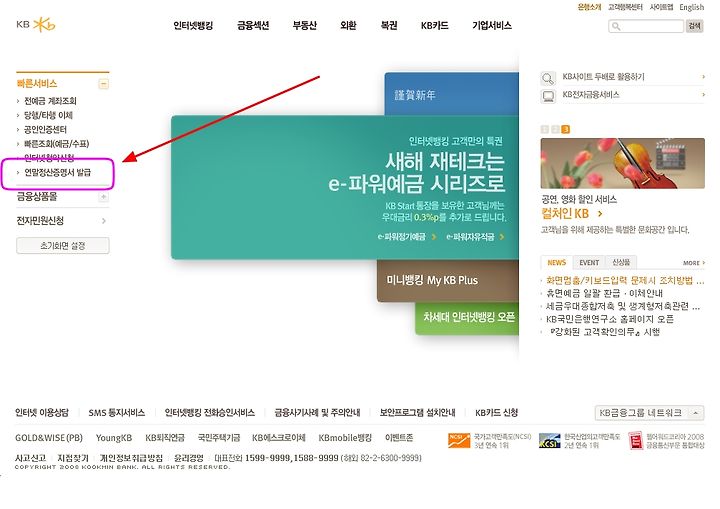This screenshot has width=720, height=509.
Task: Open 전자민원신청 arrow chevron
Action: 104,221
